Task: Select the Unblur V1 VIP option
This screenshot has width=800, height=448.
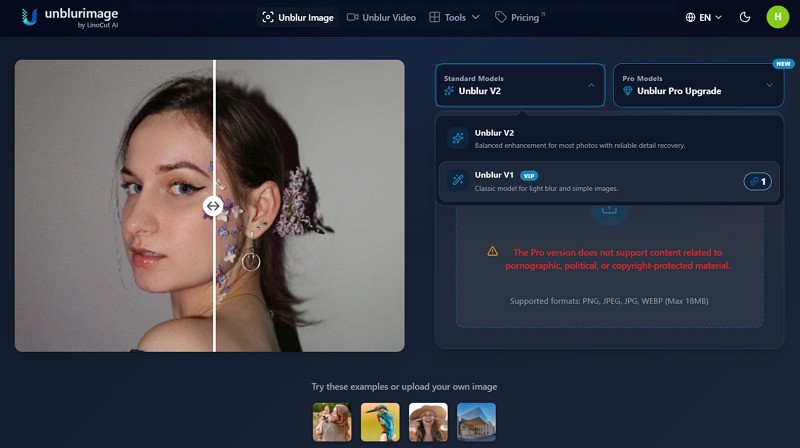Action: pos(609,182)
